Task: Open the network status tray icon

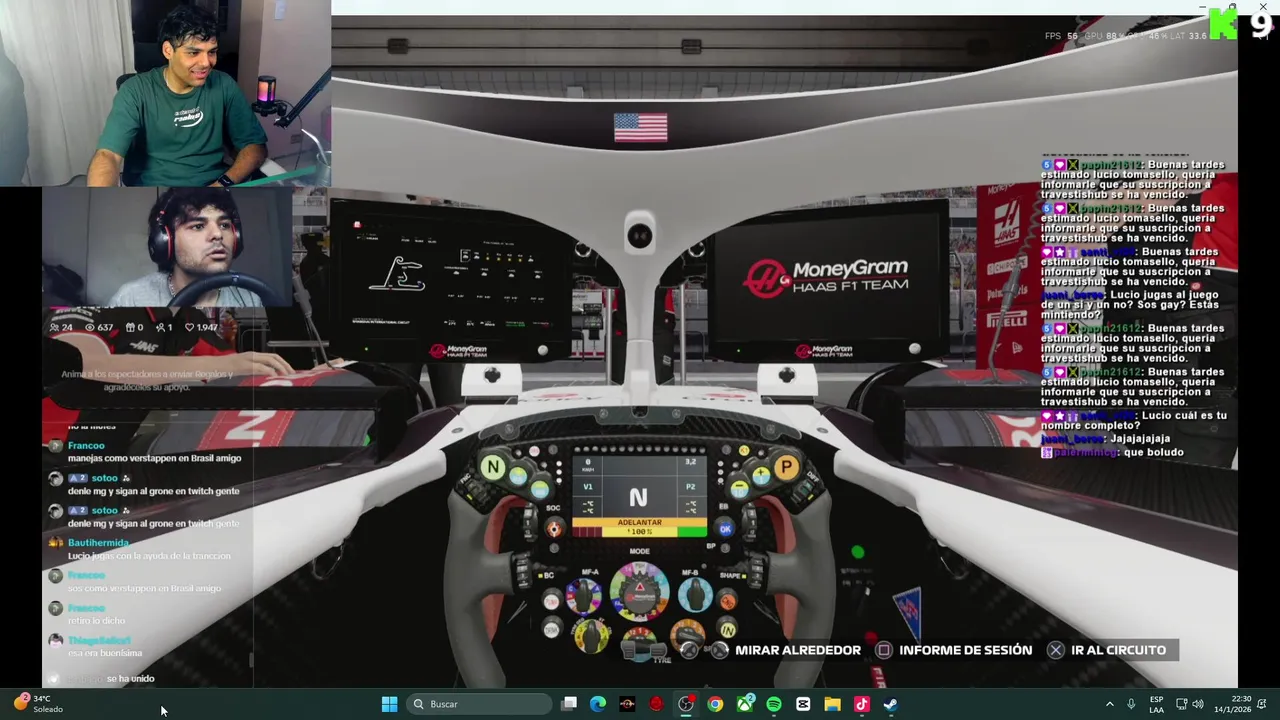Action: (x=1181, y=704)
